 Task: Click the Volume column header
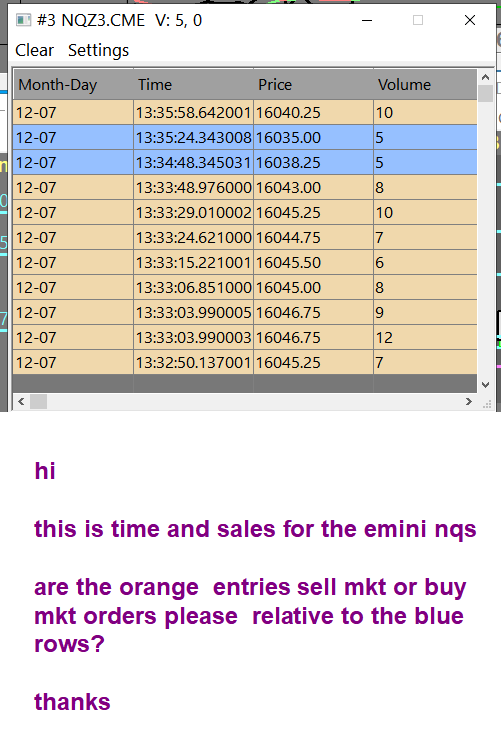425,85
